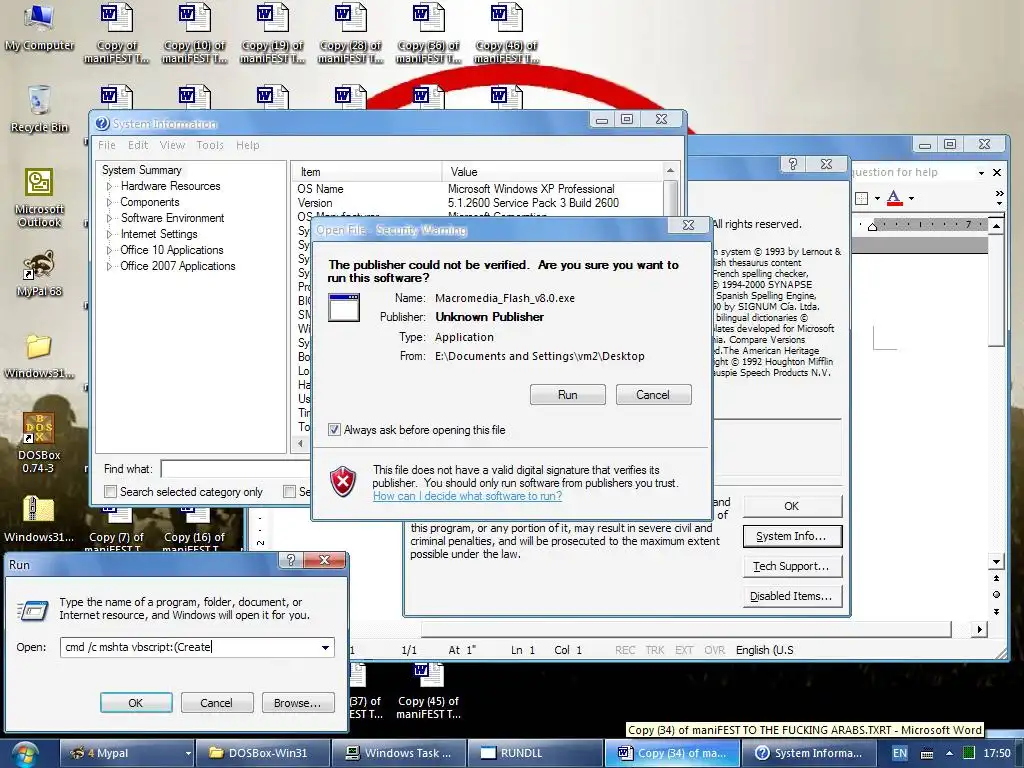This screenshot has width=1024, height=768.
Task: Click the green tray monitor icon
Action: coord(969,753)
